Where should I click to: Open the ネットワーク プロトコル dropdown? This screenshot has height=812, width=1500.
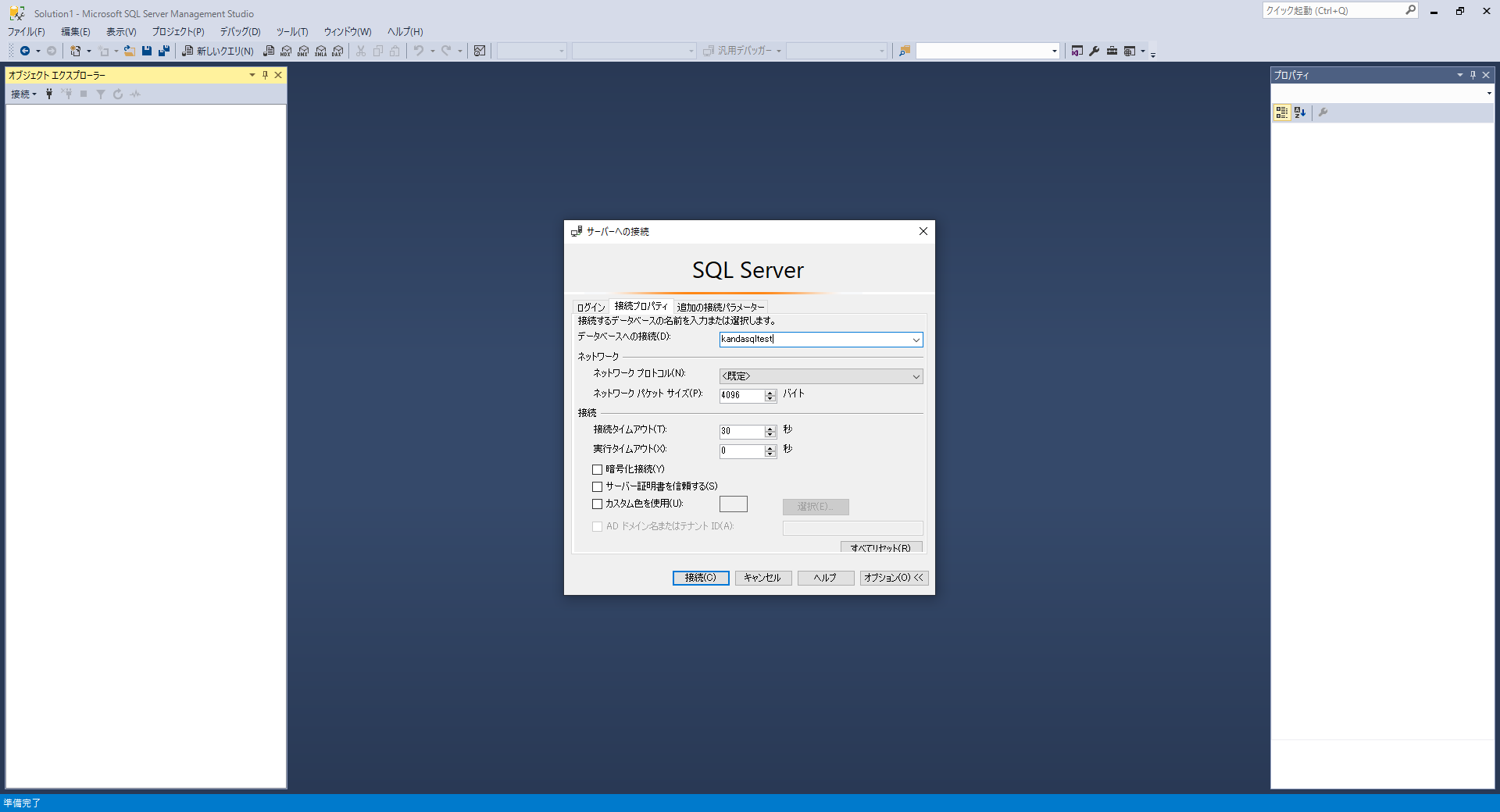pyautogui.click(x=916, y=376)
